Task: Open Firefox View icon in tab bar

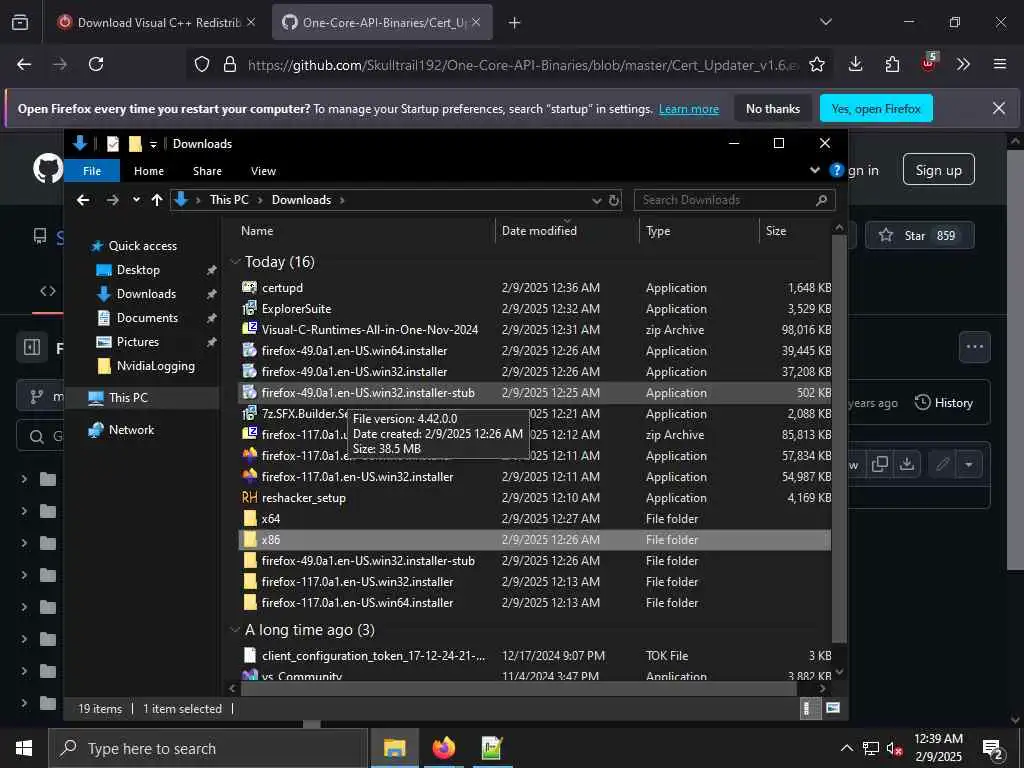Action: pos(20,22)
